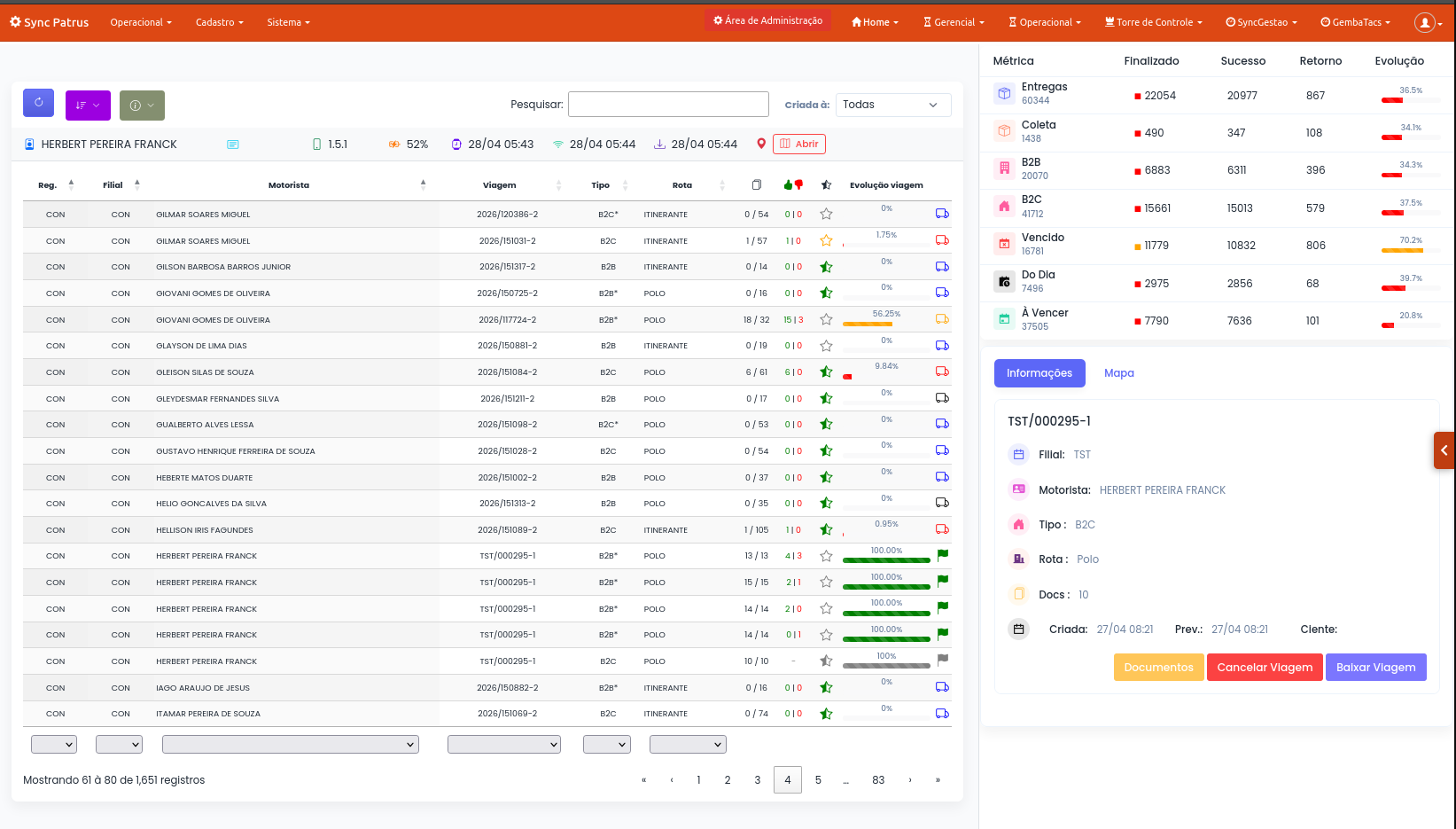Click user profile avatar icon in top bar
The height and width of the screenshot is (829, 1456).
click(x=1425, y=22)
